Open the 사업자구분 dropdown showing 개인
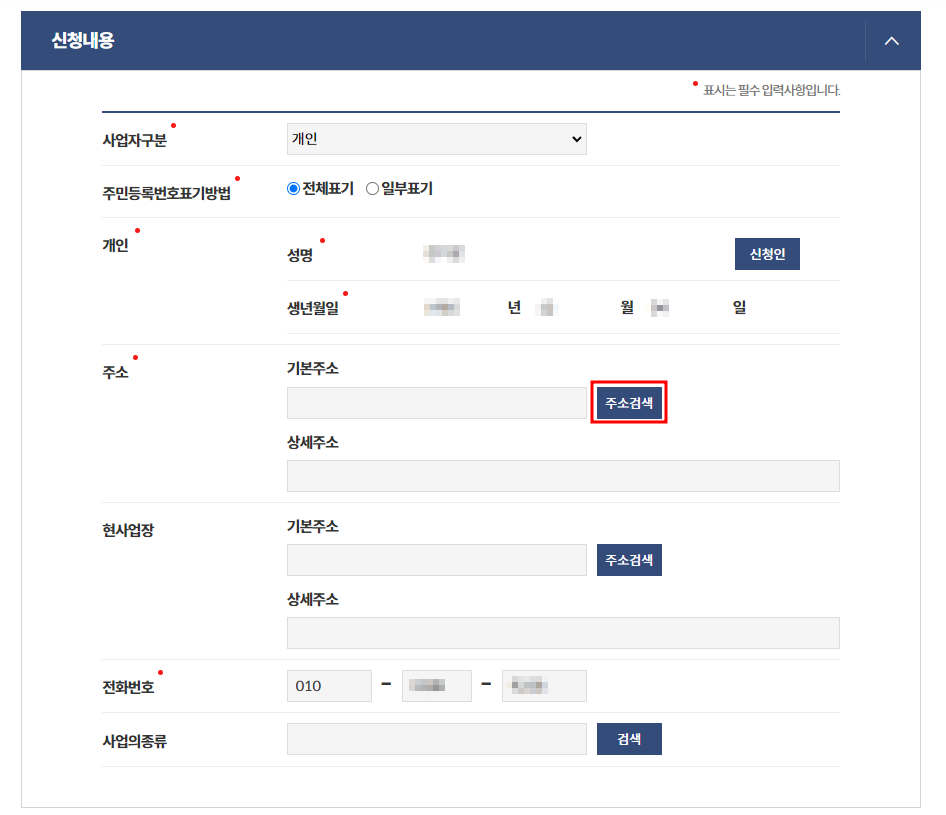The width and height of the screenshot is (946, 815). click(435, 139)
